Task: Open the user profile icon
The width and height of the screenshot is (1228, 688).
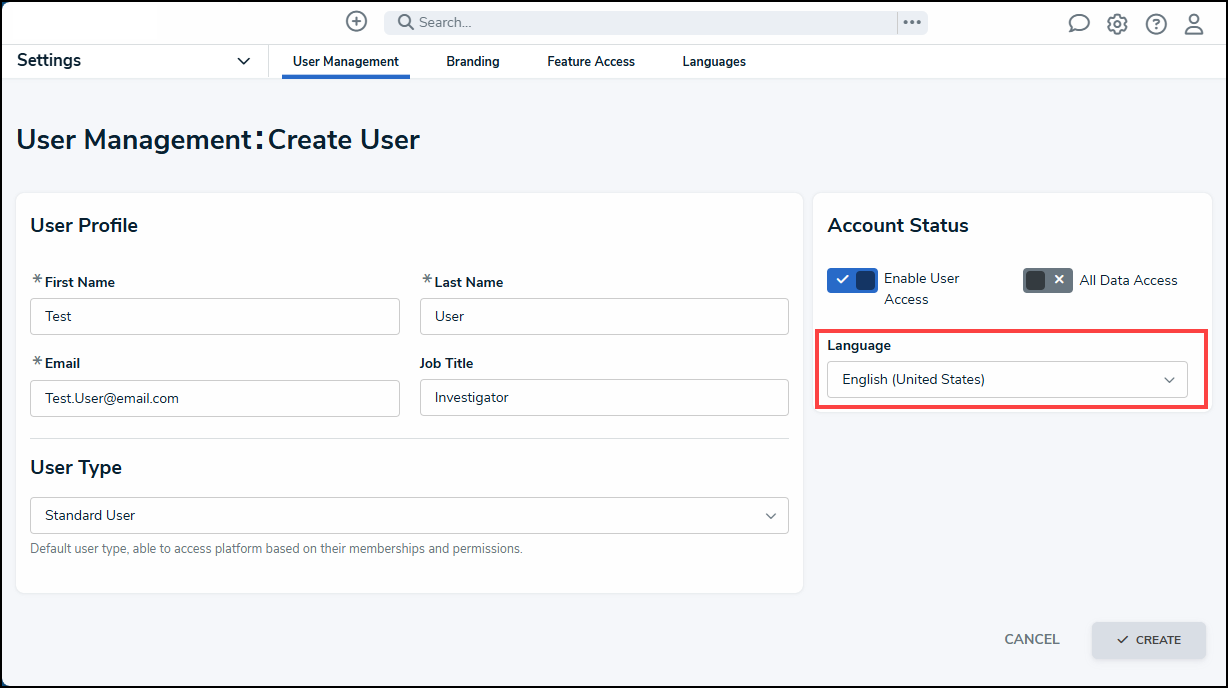Action: 1194,24
